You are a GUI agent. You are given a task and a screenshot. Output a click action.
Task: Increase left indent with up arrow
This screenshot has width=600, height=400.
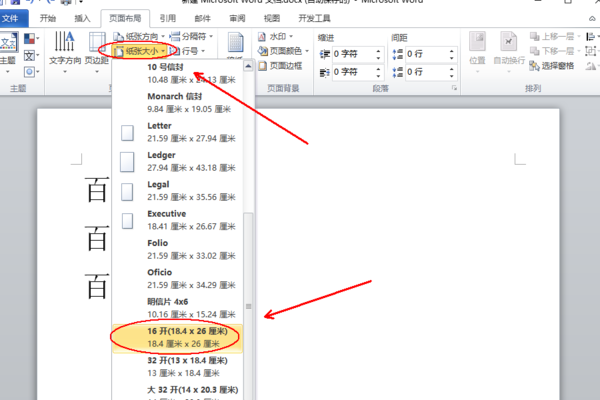coord(378,51)
